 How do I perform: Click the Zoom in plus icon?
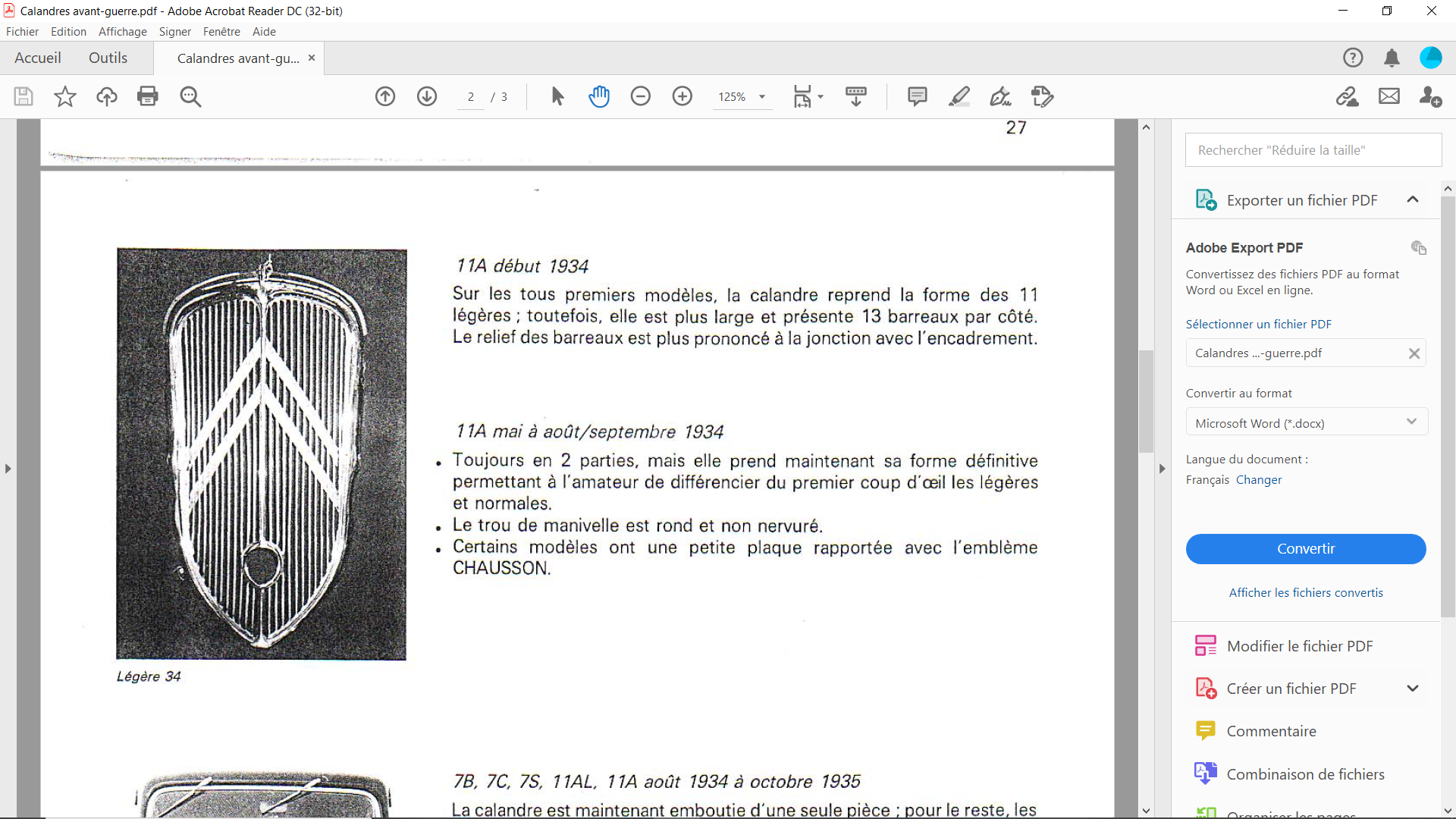(x=682, y=96)
